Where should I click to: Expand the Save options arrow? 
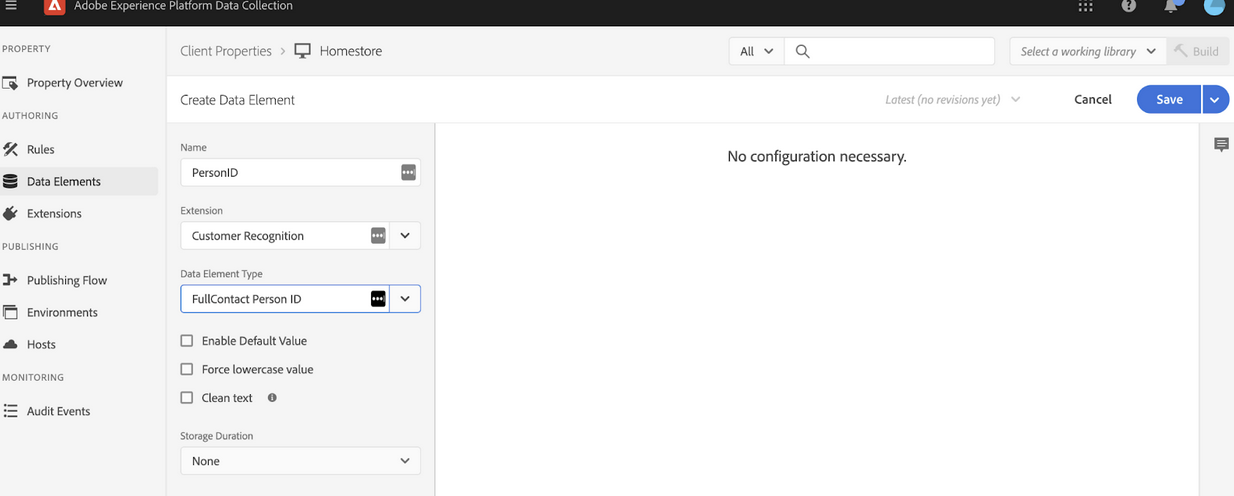[x=1216, y=99]
